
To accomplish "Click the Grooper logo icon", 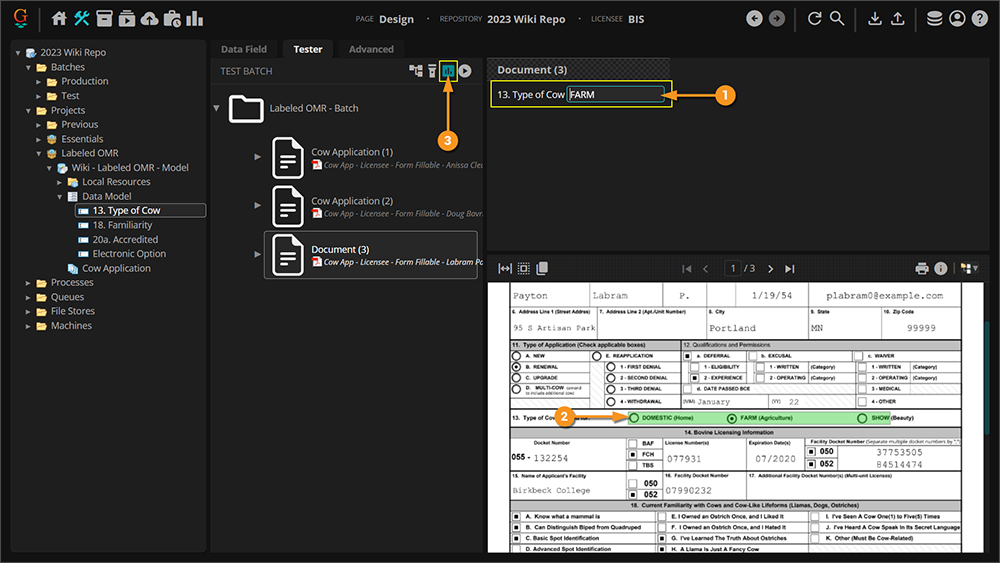I will [x=21, y=18].
